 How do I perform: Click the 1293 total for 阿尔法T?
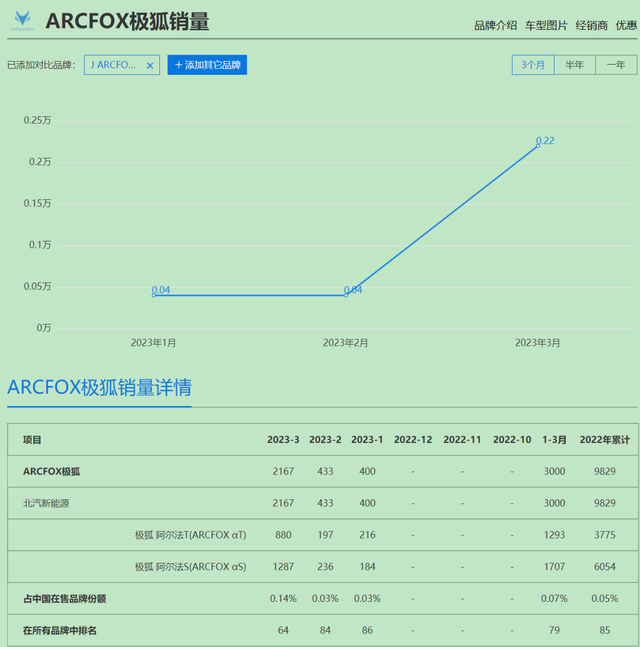pos(554,535)
